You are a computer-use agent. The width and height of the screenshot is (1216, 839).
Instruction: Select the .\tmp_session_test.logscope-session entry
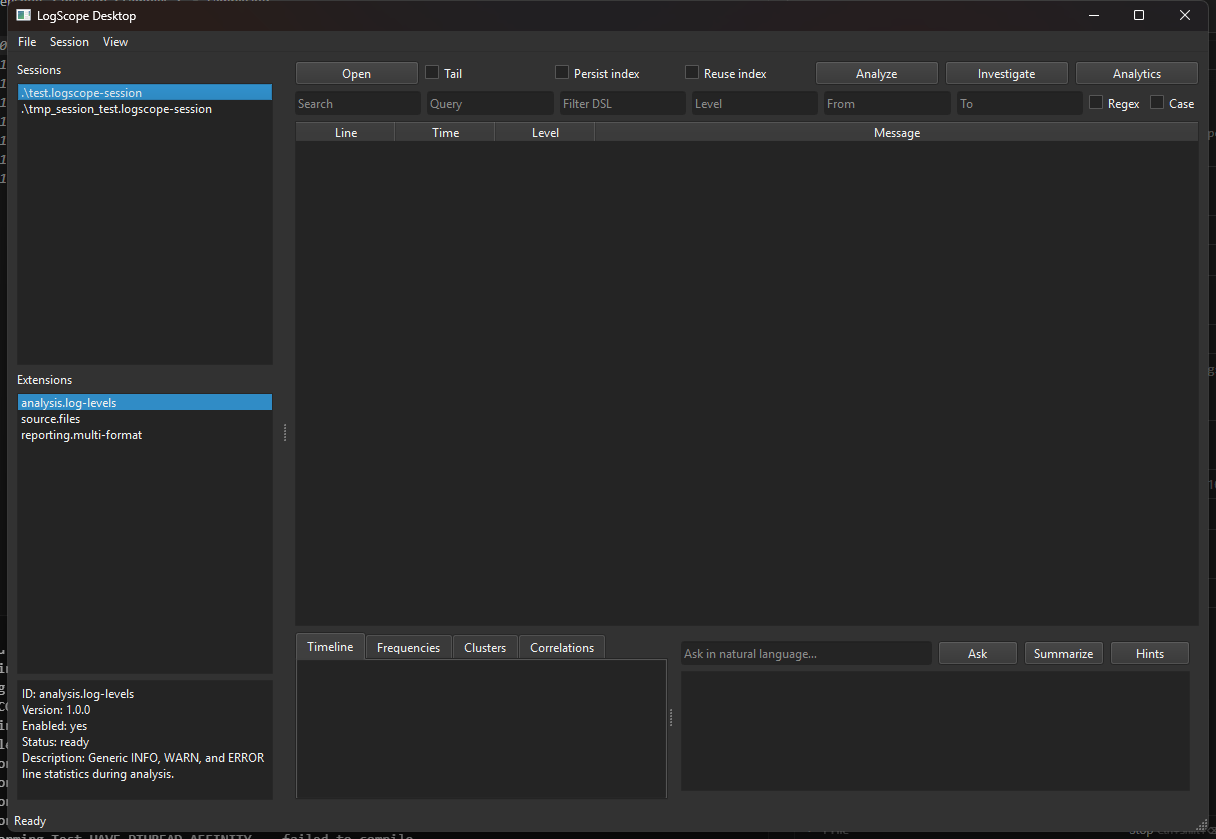(145, 109)
